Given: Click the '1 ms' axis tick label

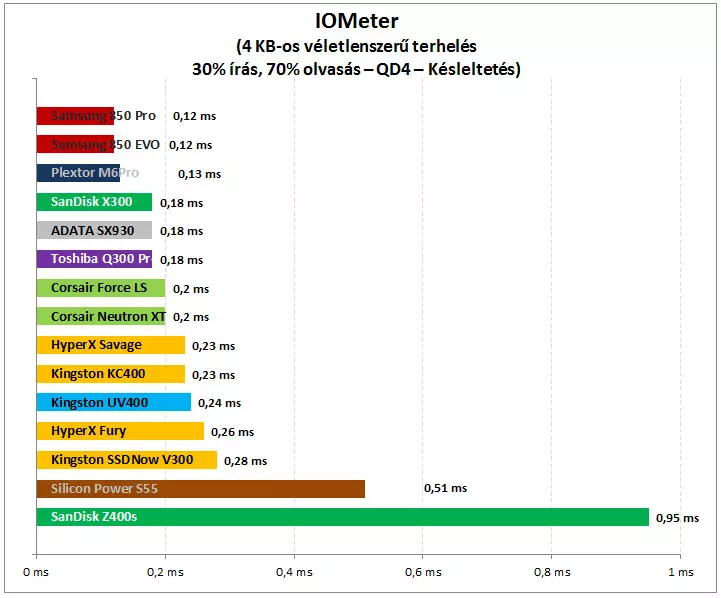Looking at the screenshot, I should click(x=681, y=572).
